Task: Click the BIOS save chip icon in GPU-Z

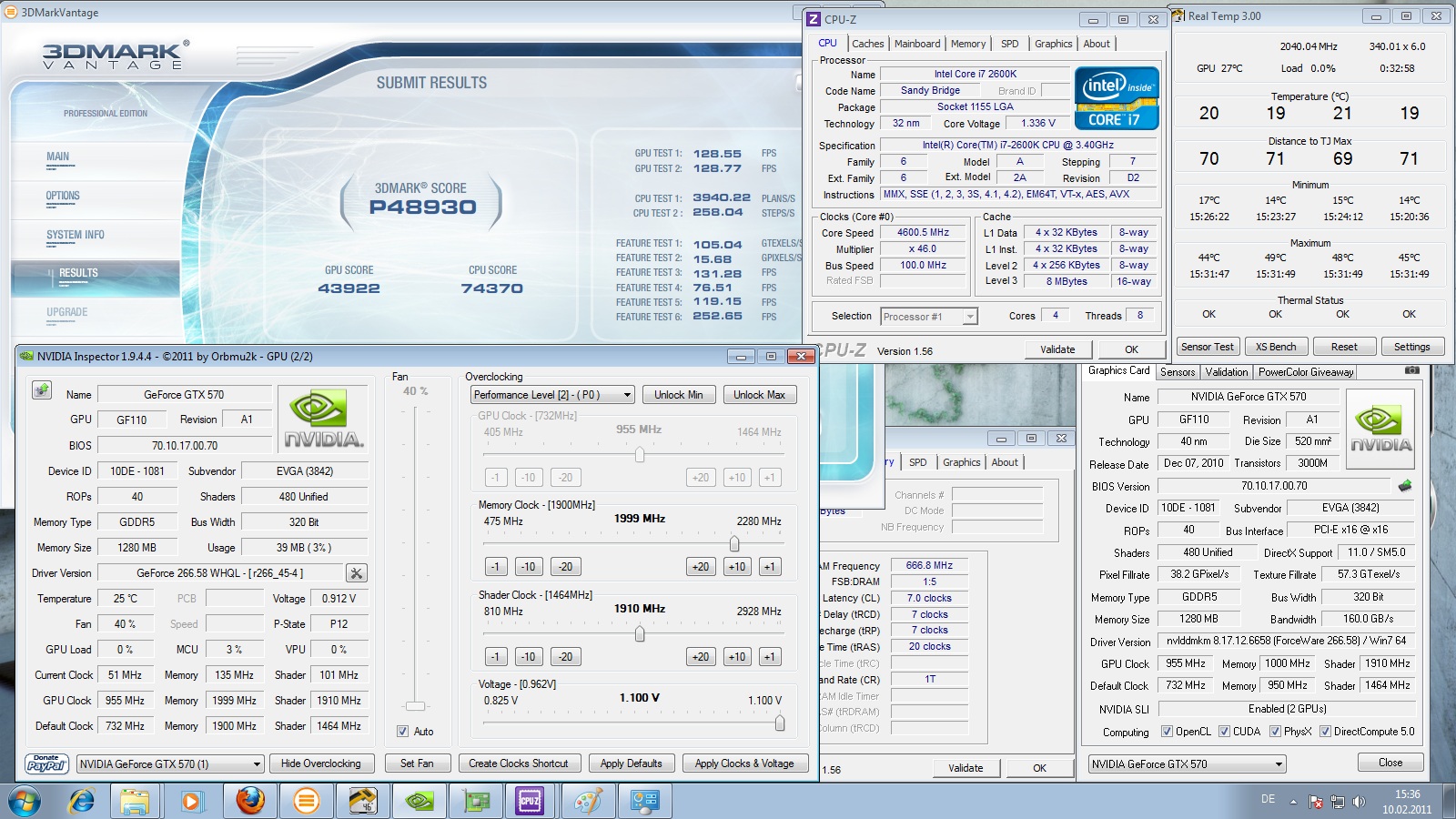Action: click(1405, 486)
